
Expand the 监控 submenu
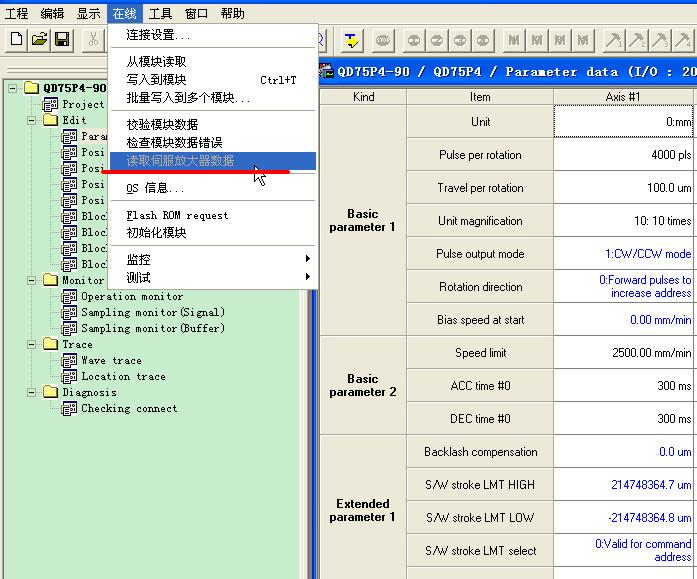pyautogui.click(x=216, y=259)
